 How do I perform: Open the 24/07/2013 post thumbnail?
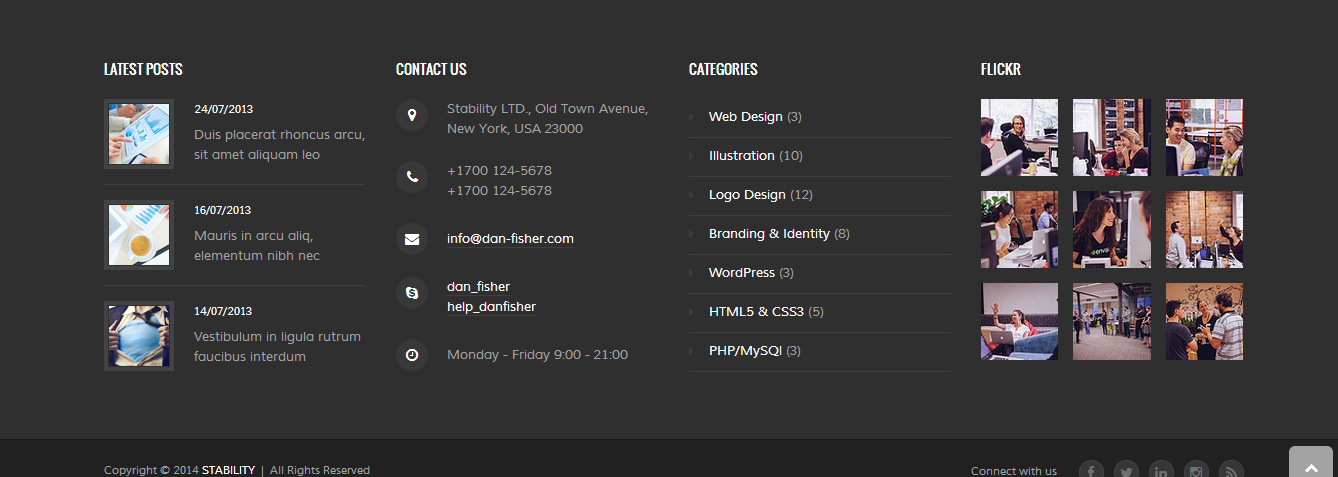pos(139,134)
